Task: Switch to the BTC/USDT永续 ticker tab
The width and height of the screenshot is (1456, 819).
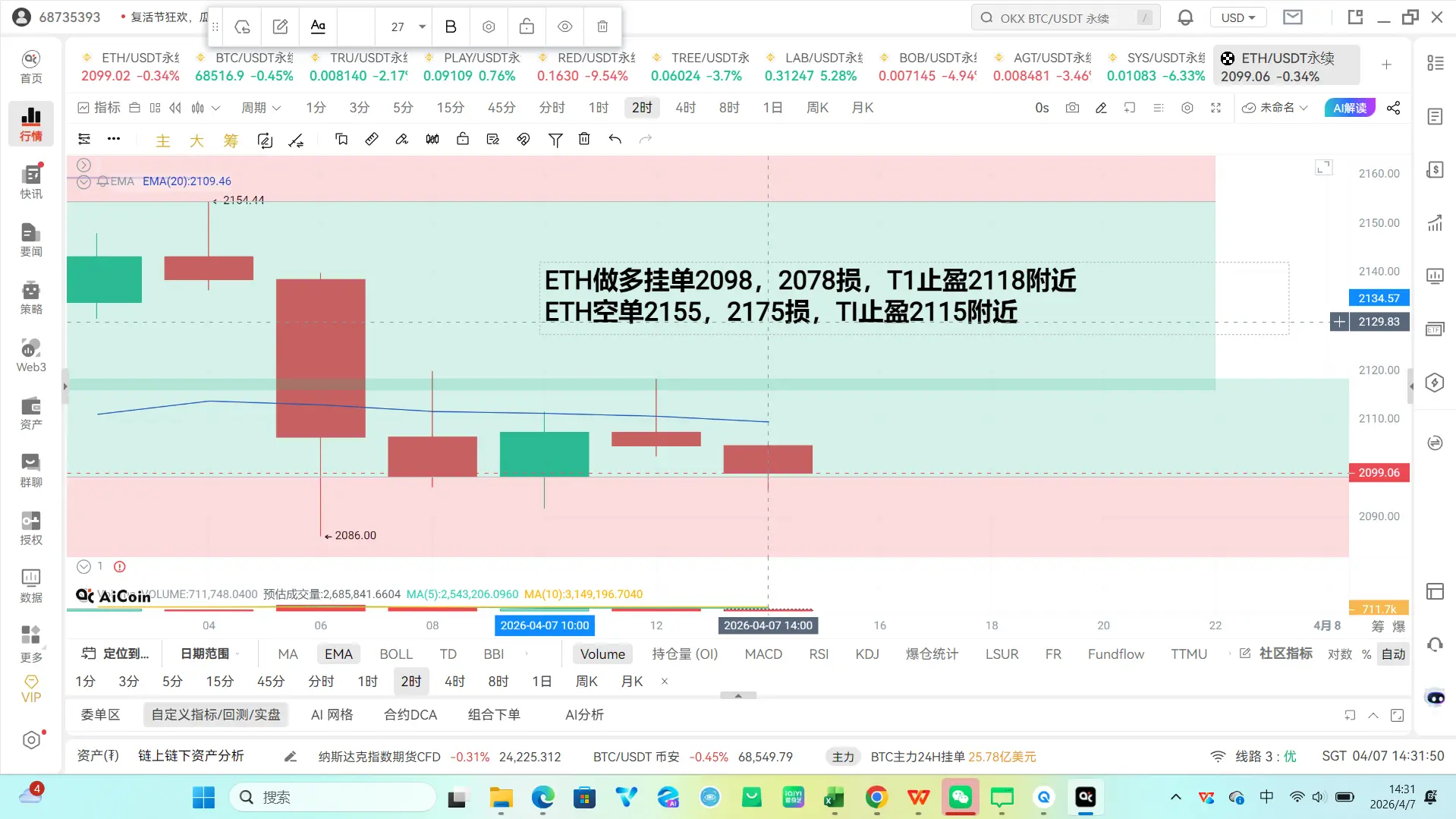Action: [244, 67]
